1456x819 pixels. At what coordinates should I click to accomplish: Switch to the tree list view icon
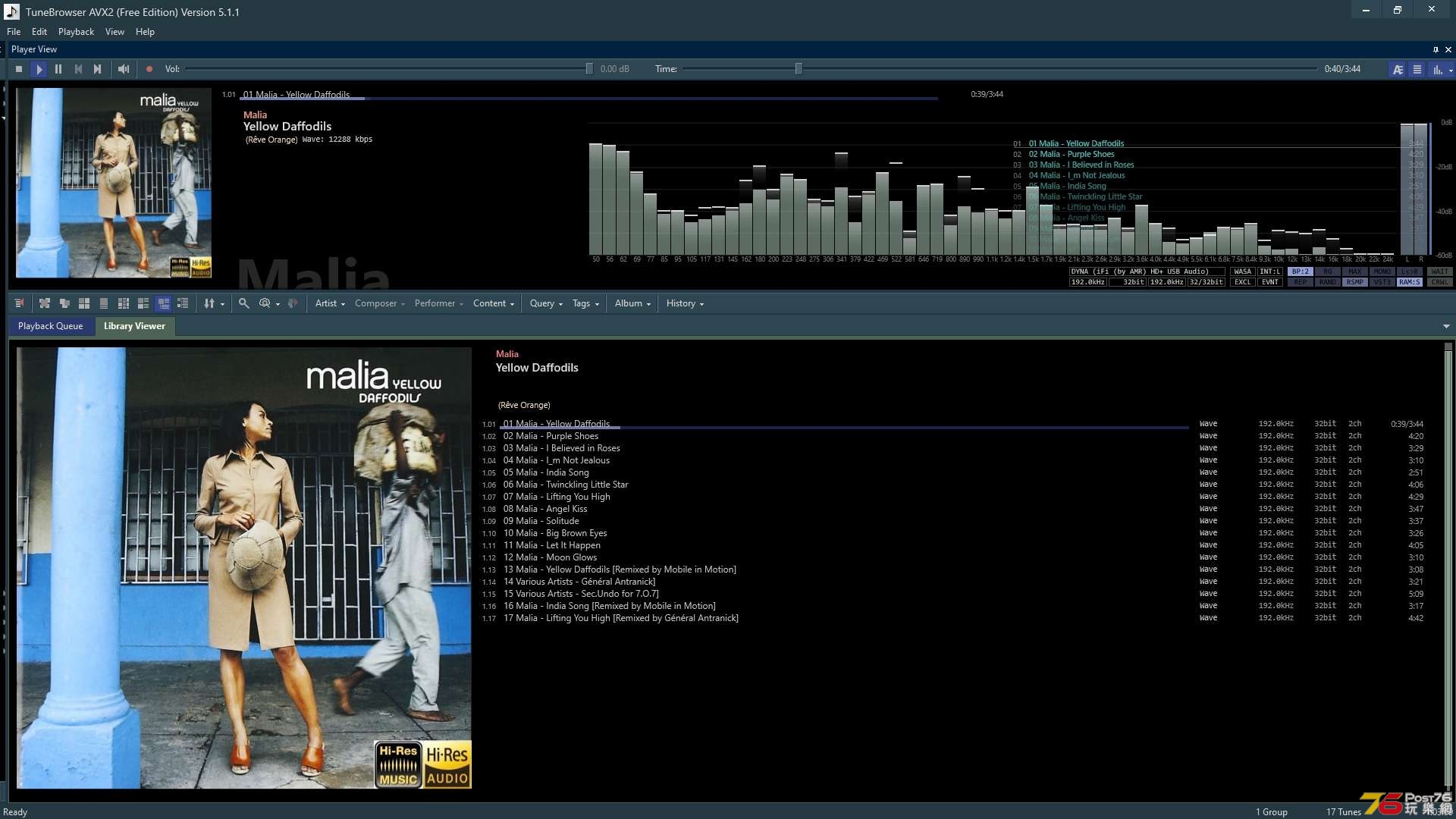[183, 303]
